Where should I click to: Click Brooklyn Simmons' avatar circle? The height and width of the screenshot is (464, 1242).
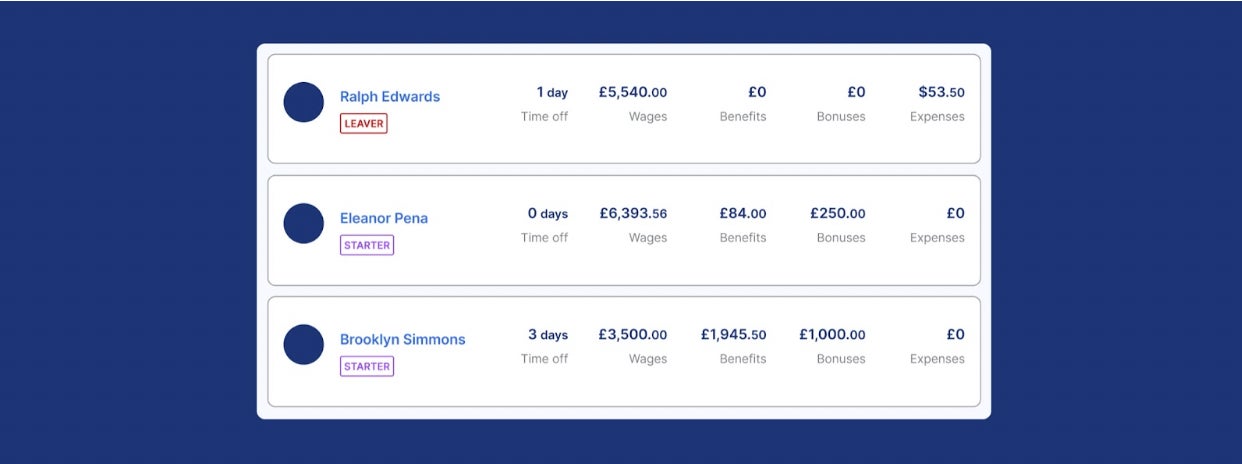(304, 345)
